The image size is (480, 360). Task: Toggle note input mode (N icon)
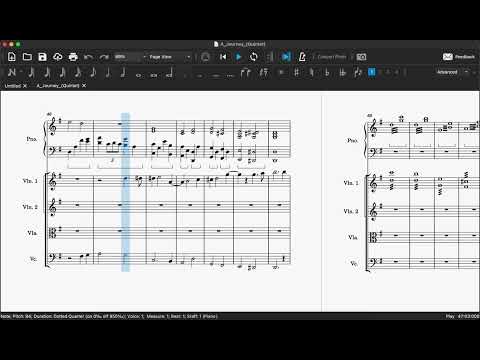(12, 72)
